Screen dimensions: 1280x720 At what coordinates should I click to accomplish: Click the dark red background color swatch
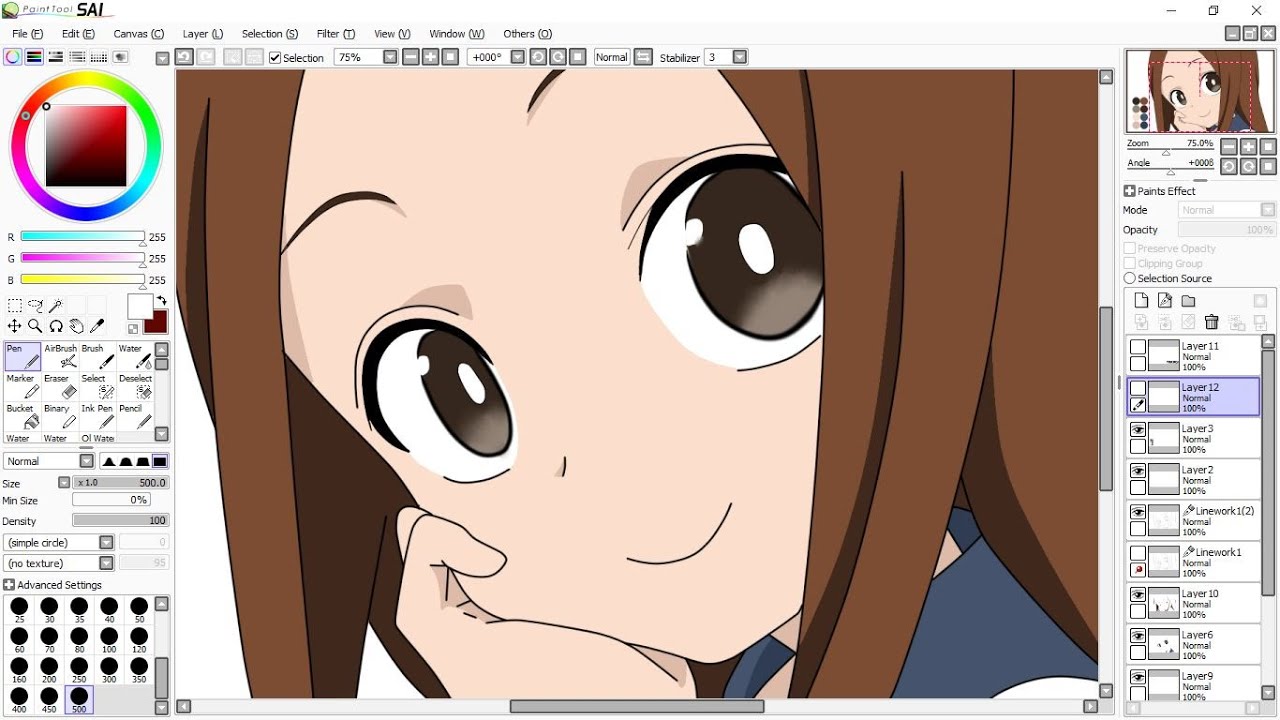(155, 322)
